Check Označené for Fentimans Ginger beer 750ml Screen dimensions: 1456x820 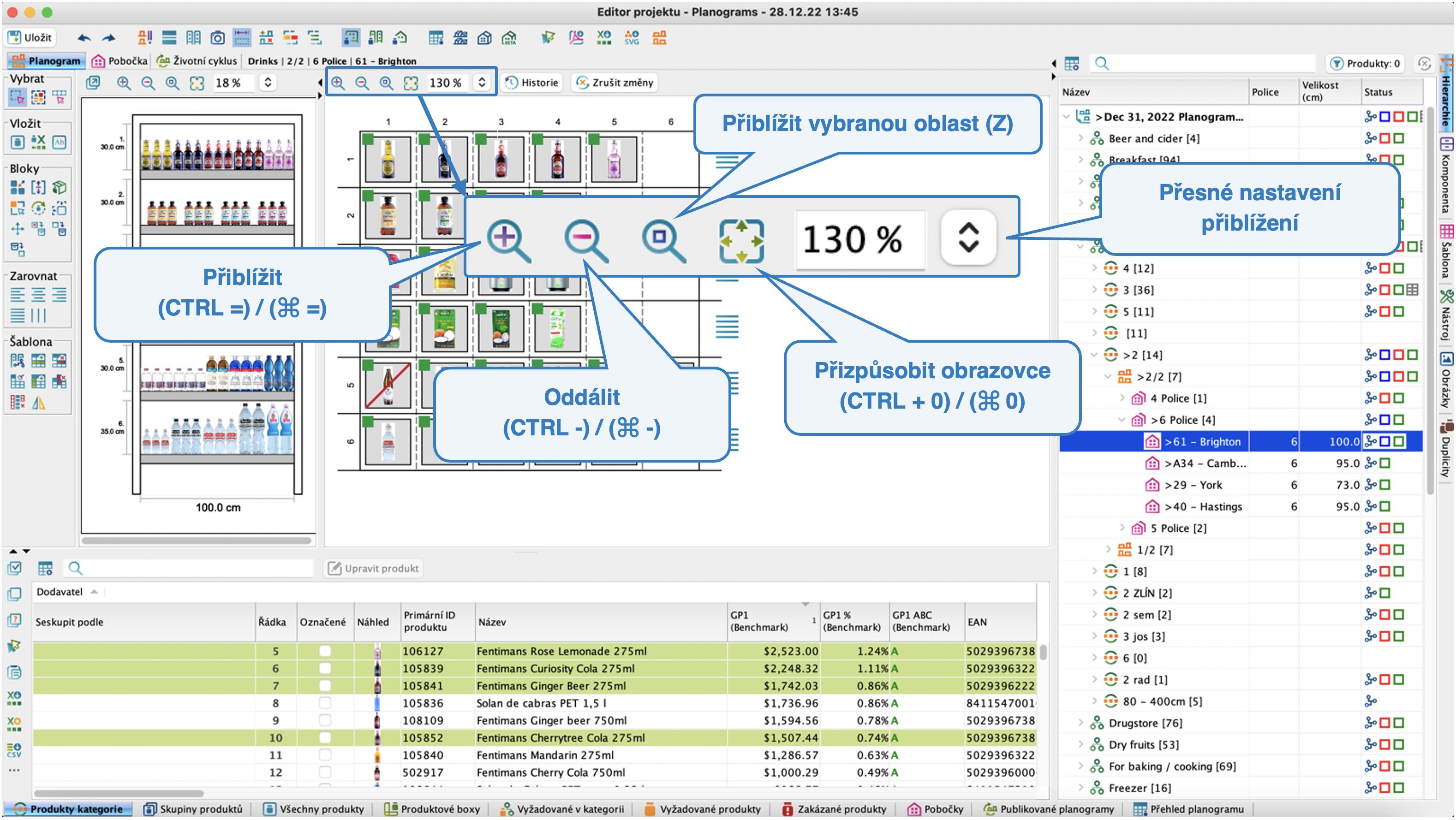(325, 720)
